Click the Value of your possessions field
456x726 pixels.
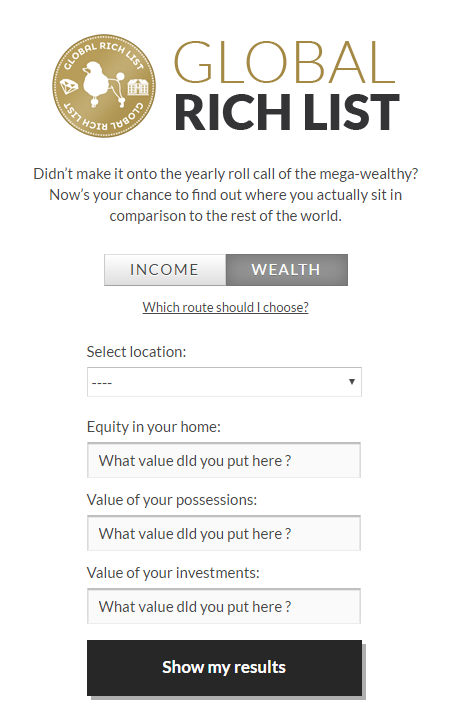point(224,533)
